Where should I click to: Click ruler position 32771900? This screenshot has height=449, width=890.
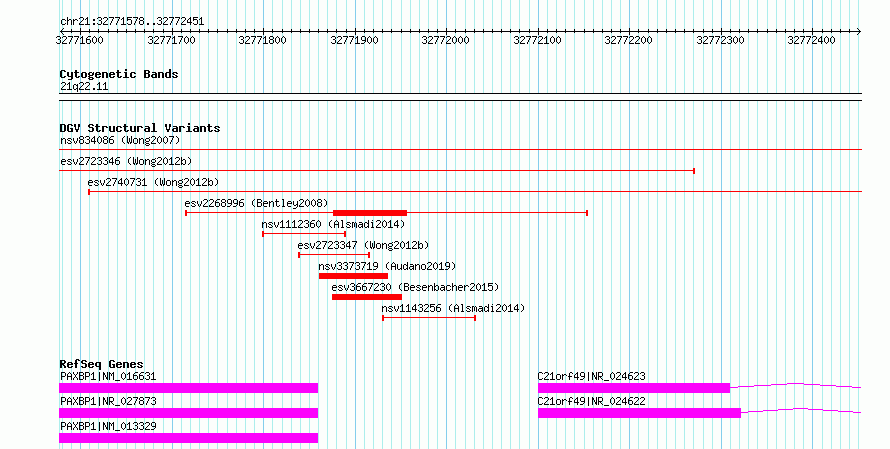pos(354,40)
